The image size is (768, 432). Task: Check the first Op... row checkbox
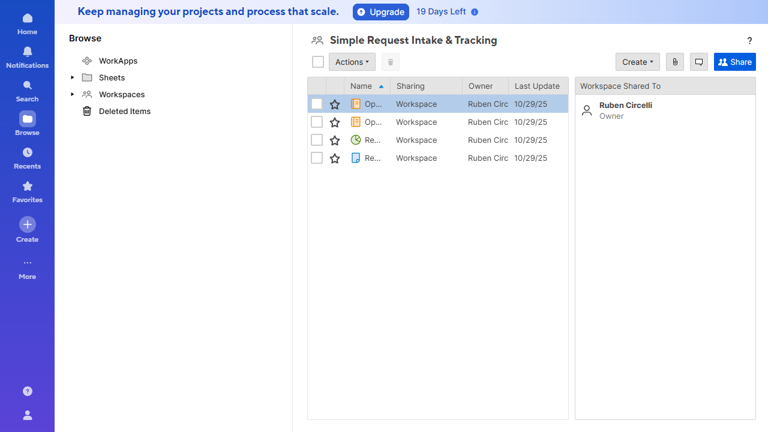pos(317,104)
